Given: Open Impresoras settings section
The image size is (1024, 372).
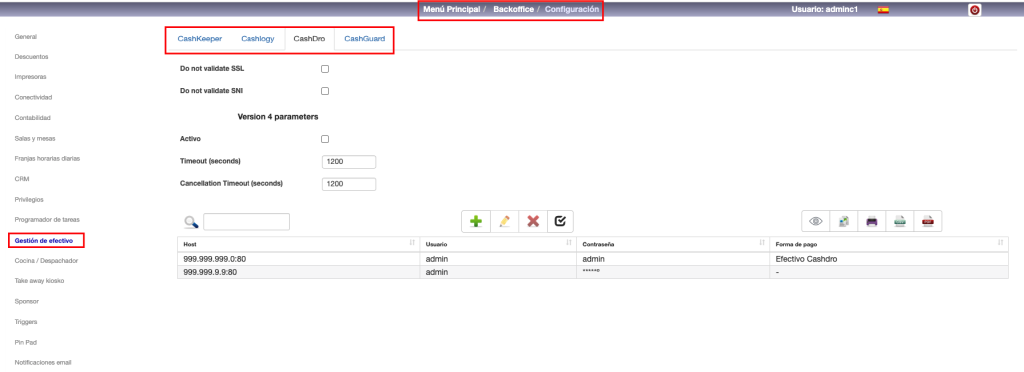Looking at the screenshot, I should [x=30, y=76].
